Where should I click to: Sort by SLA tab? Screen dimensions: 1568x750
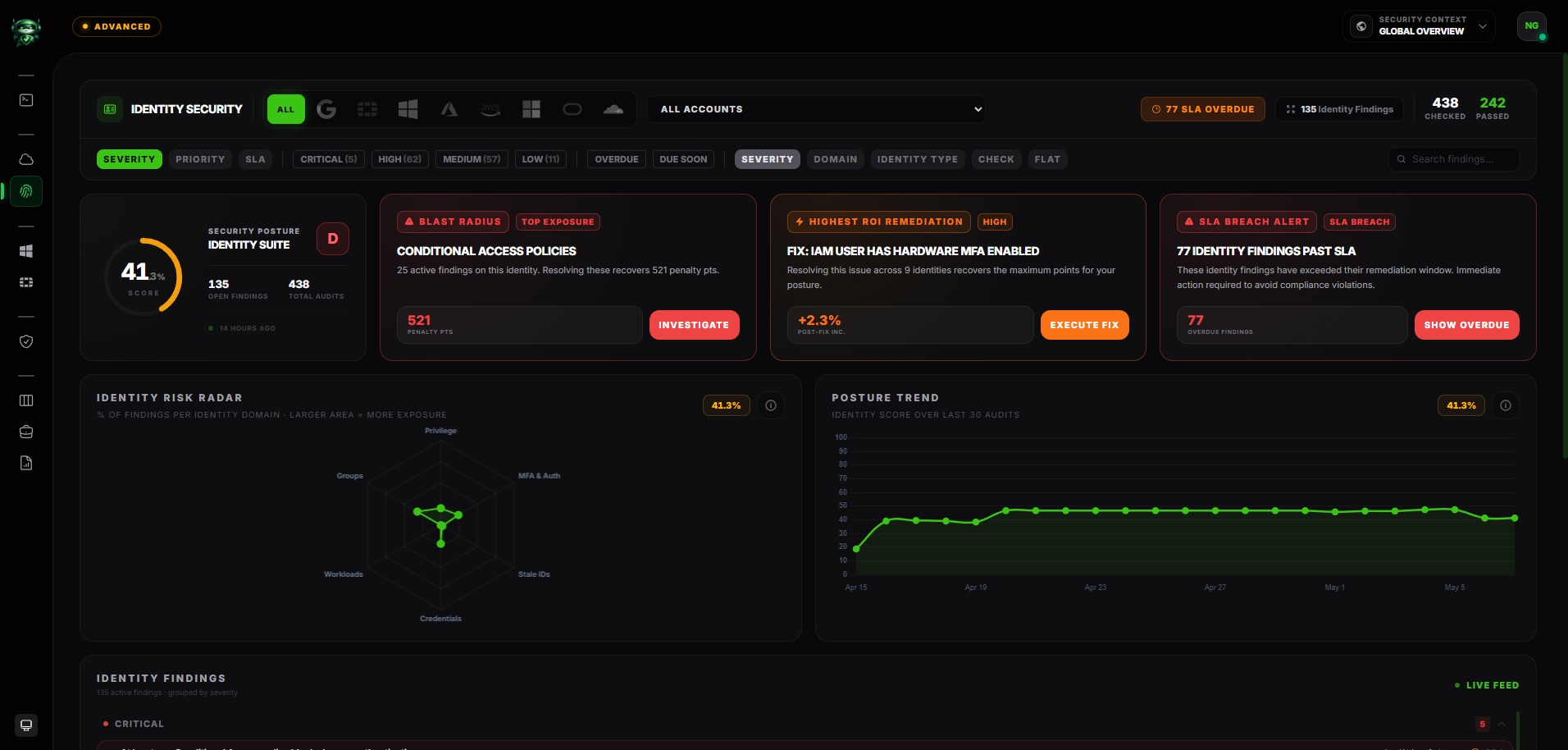[255, 159]
